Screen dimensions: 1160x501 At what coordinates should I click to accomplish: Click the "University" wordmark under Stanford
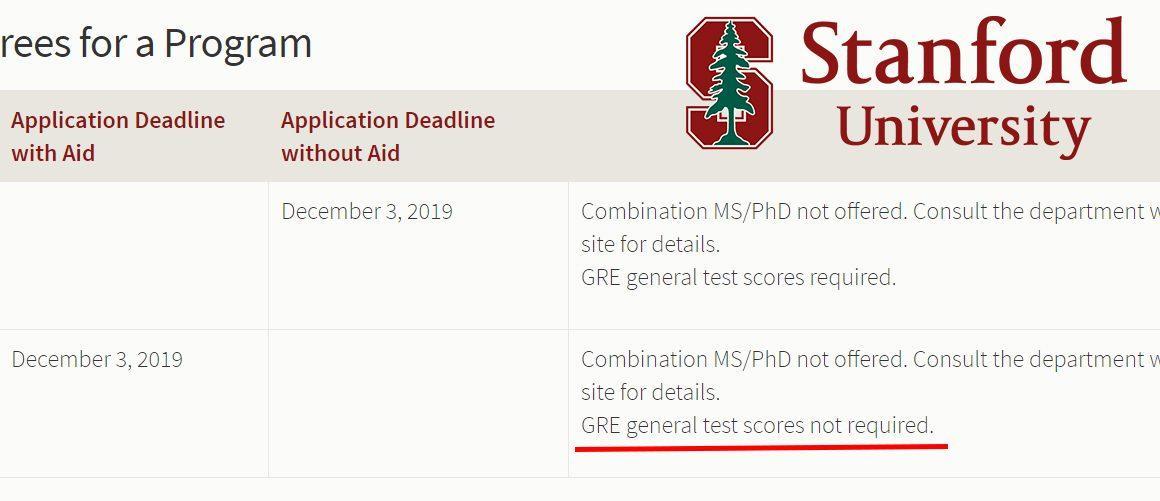964,130
